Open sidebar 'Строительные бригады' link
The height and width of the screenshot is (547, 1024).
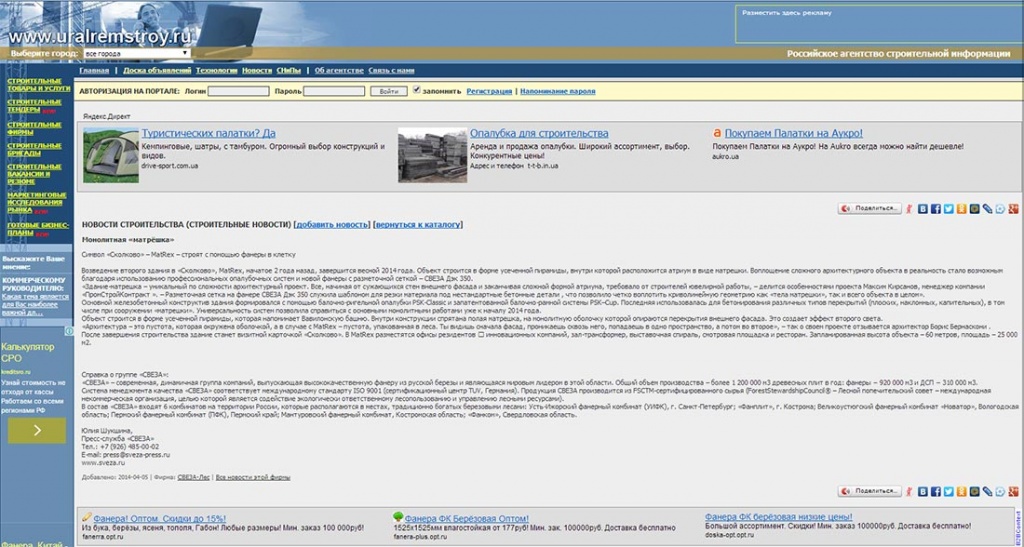pos(34,149)
